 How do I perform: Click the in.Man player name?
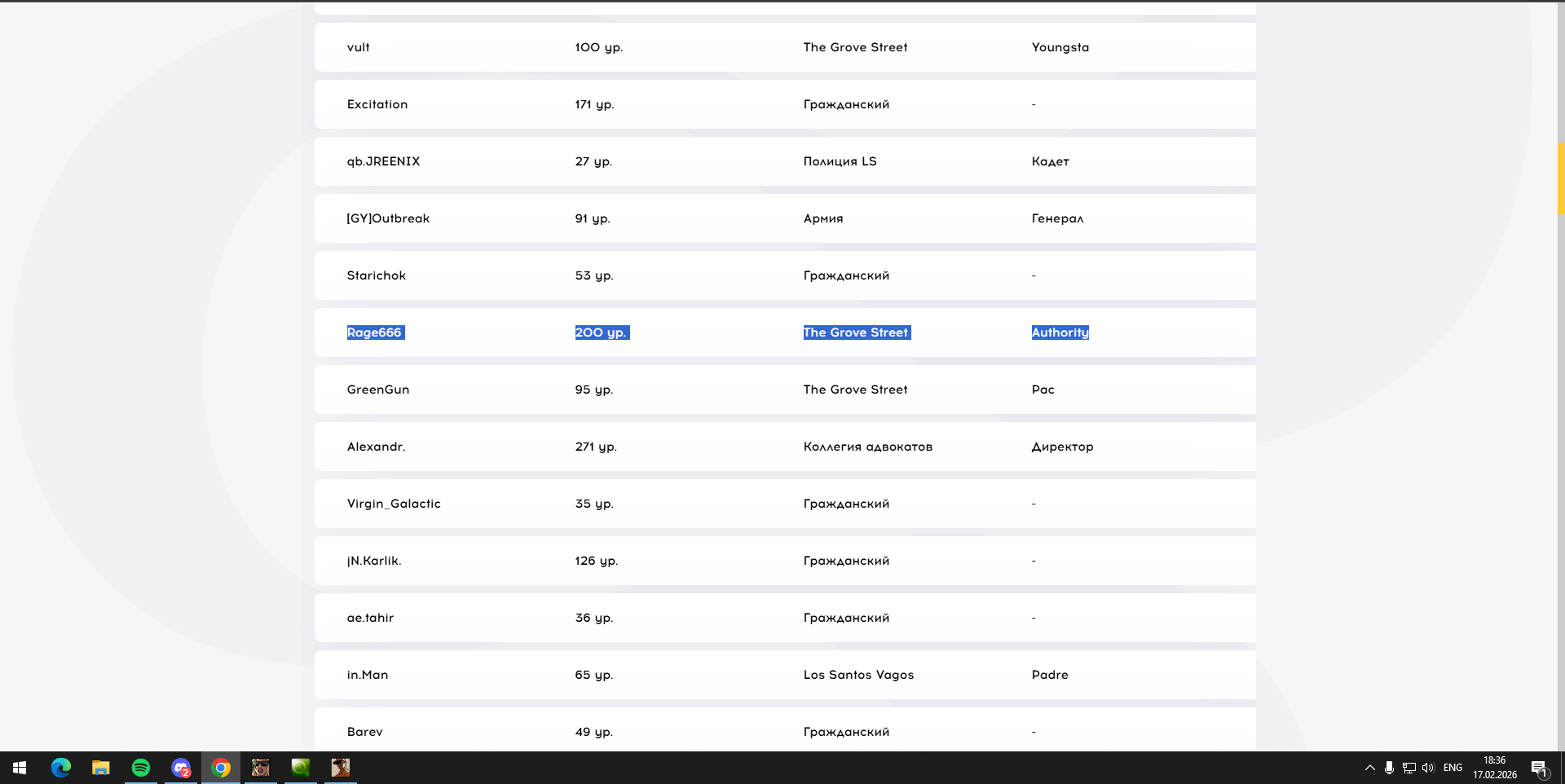[x=368, y=675]
